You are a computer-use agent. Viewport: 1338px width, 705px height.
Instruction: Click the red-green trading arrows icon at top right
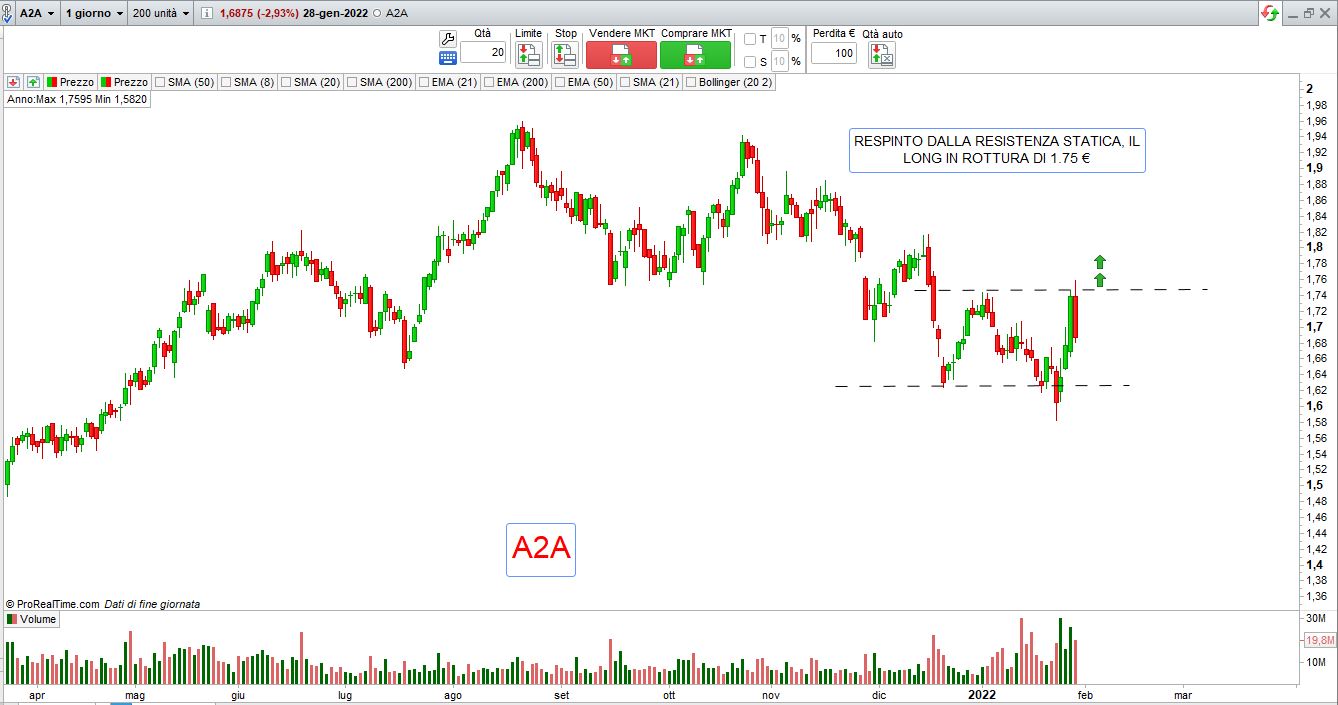tap(1269, 13)
